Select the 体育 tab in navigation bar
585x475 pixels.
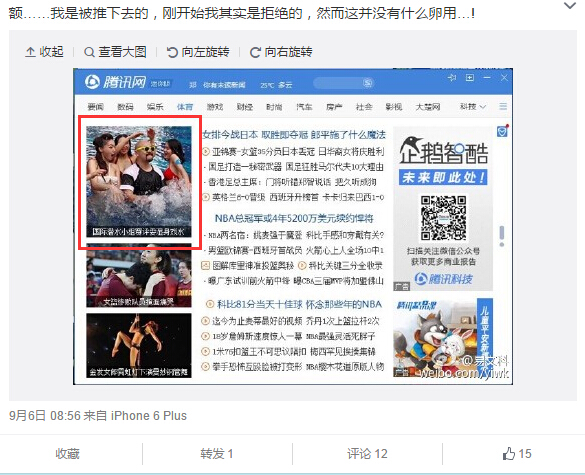point(185,107)
